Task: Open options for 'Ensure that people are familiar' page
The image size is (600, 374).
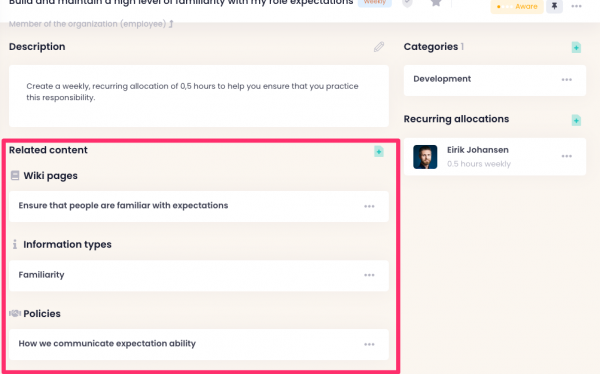Action: tap(369, 206)
